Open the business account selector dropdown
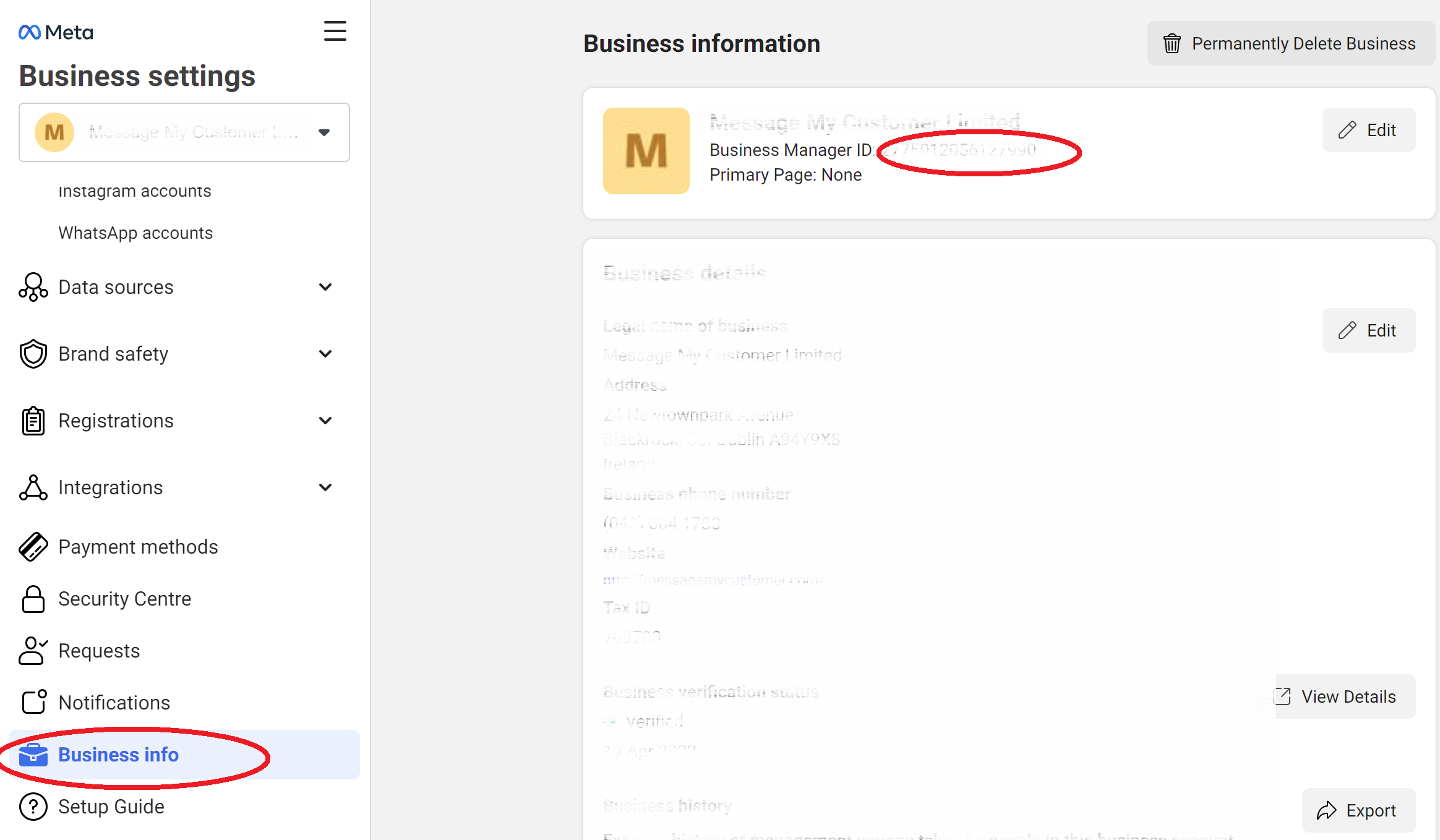The height and width of the screenshot is (840, 1440). (x=184, y=132)
